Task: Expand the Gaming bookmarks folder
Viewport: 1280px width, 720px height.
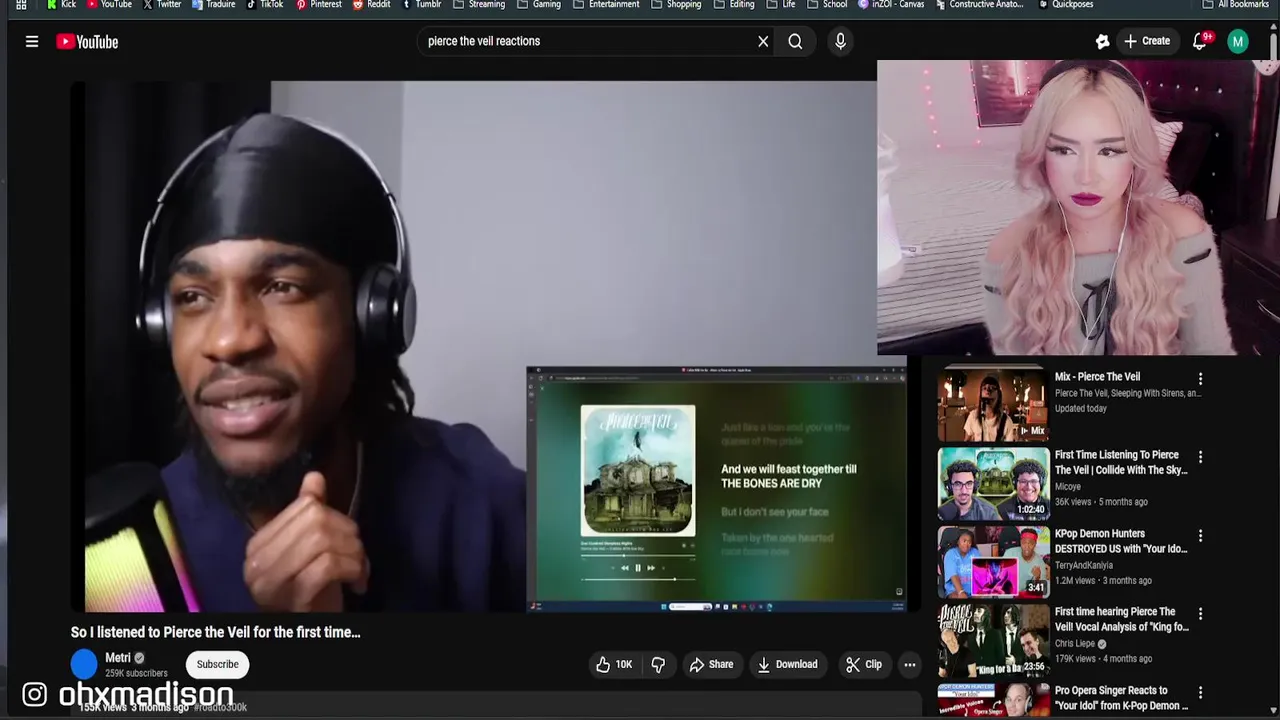Action: tap(539, 5)
